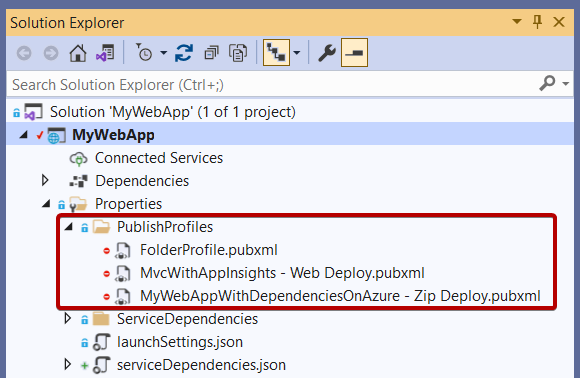Click the Properties folder wrench icon
Screen dimensions: 580x378
tap(78, 205)
